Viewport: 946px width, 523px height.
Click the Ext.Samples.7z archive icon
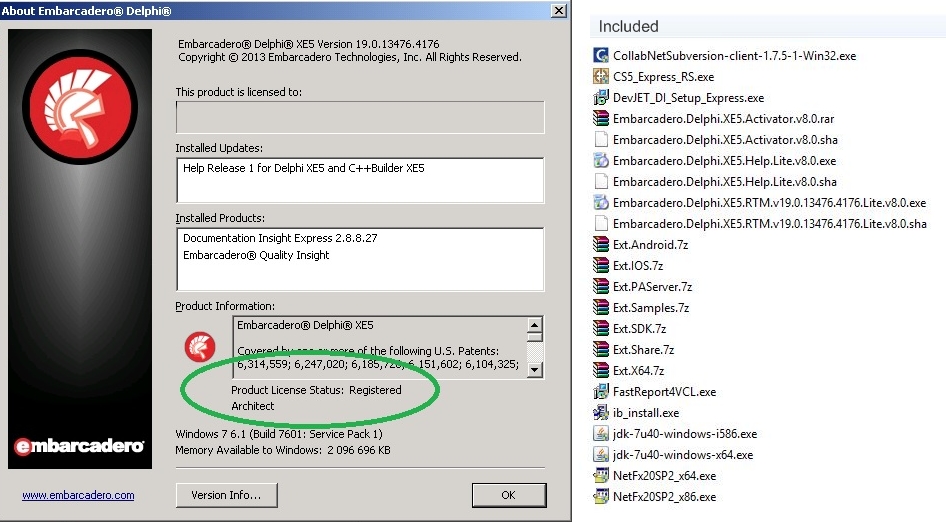601,308
